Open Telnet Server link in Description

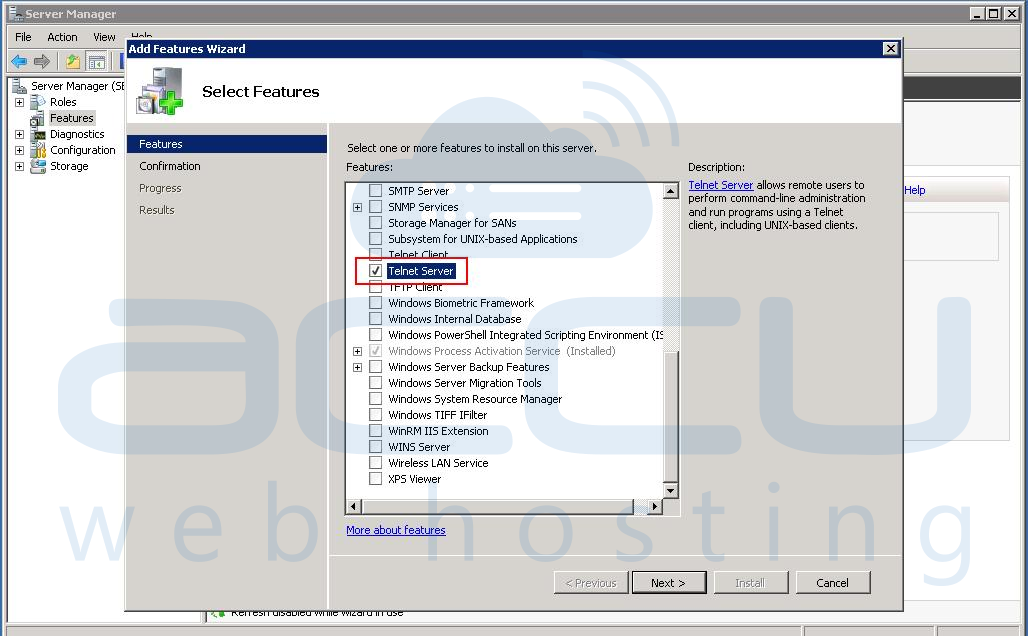click(721, 186)
